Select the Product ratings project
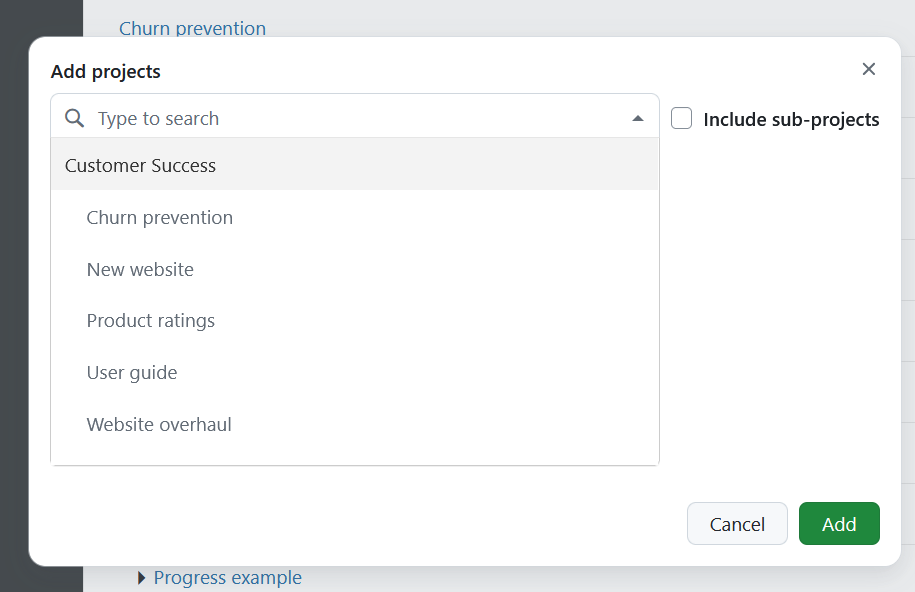Image resolution: width=915 pixels, height=592 pixels. click(x=150, y=320)
